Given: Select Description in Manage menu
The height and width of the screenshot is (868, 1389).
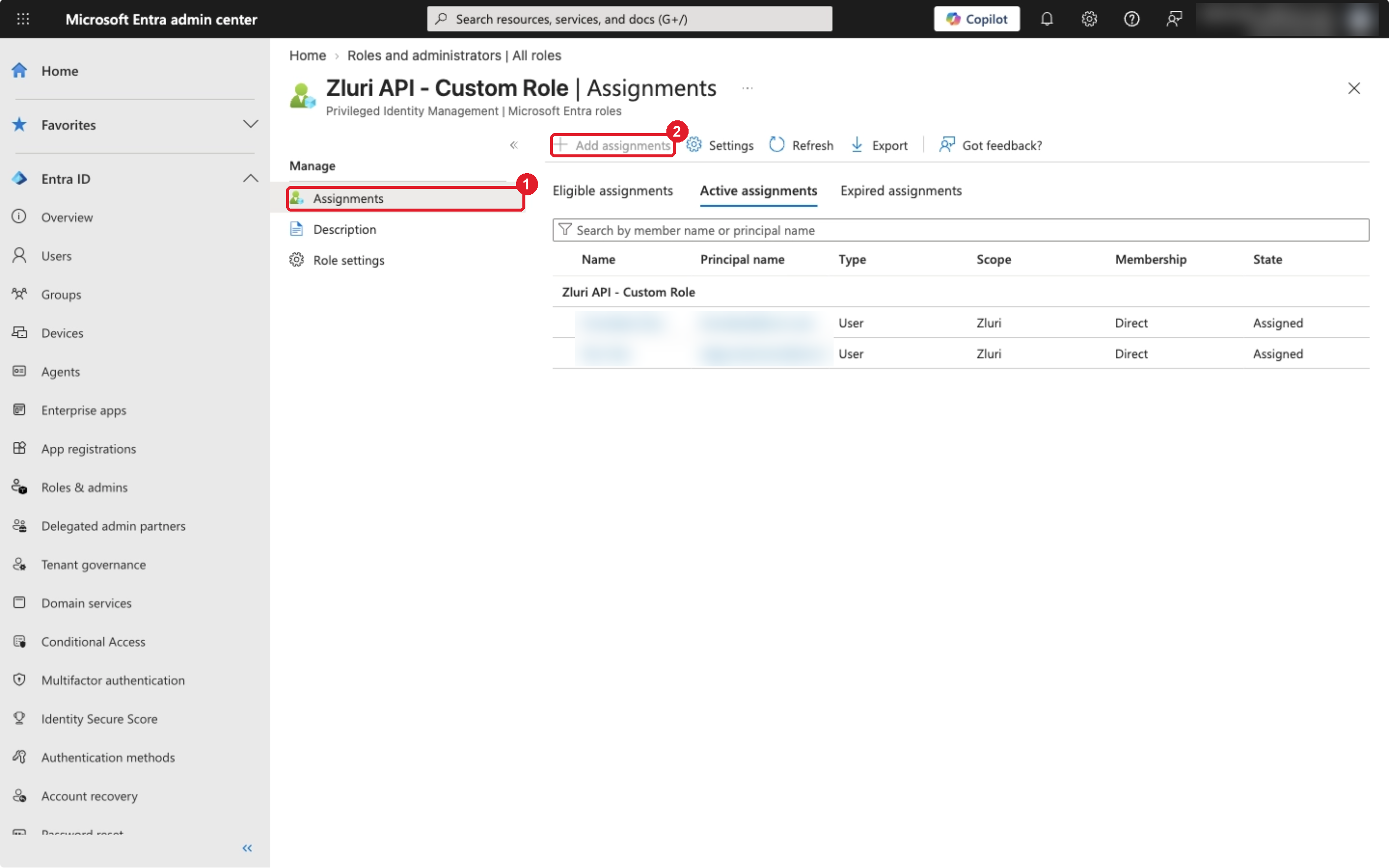Looking at the screenshot, I should [x=344, y=229].
